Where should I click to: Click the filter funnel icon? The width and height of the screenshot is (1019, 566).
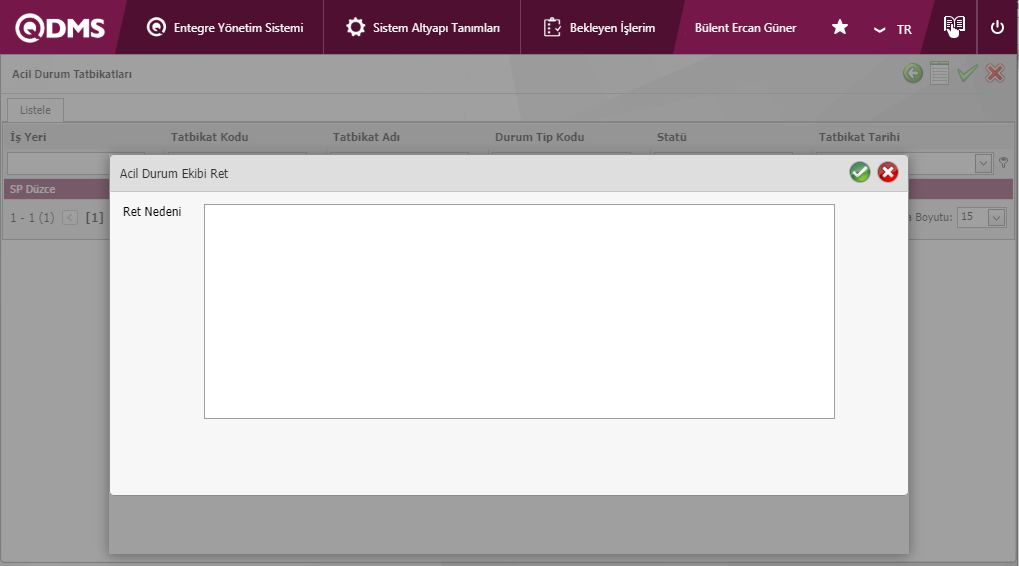1003,163
